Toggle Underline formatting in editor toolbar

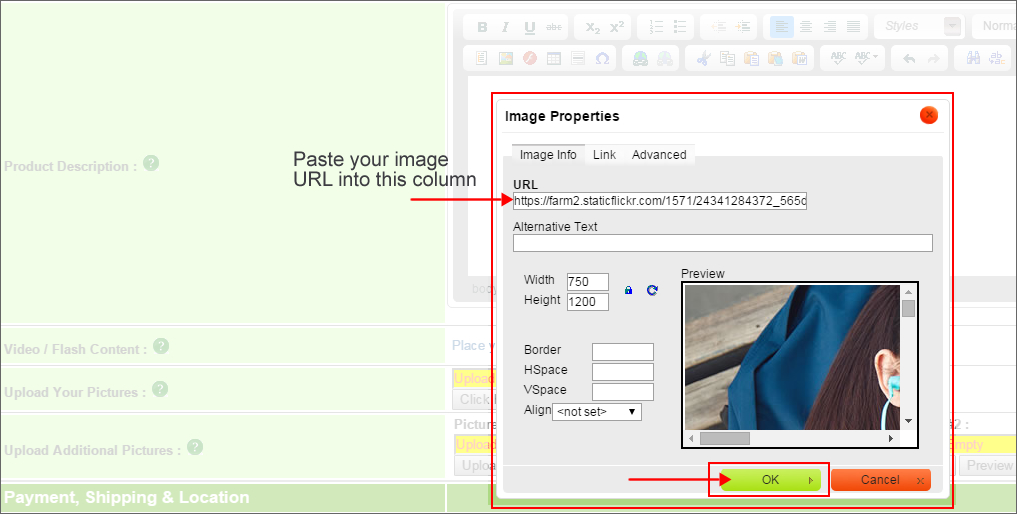[x=529, y=27]
